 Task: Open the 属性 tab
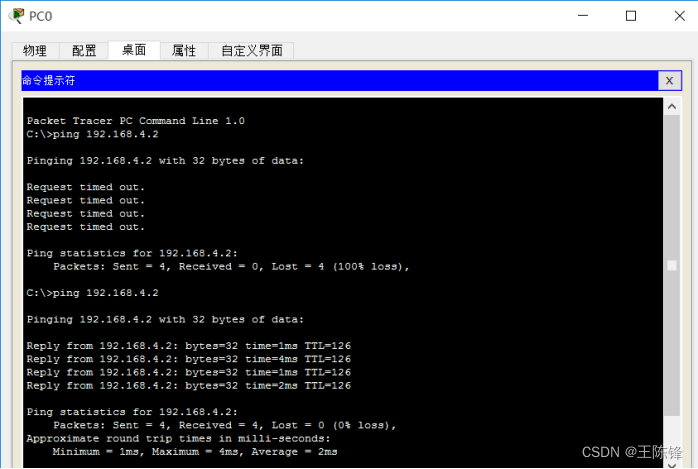(184, 51)
